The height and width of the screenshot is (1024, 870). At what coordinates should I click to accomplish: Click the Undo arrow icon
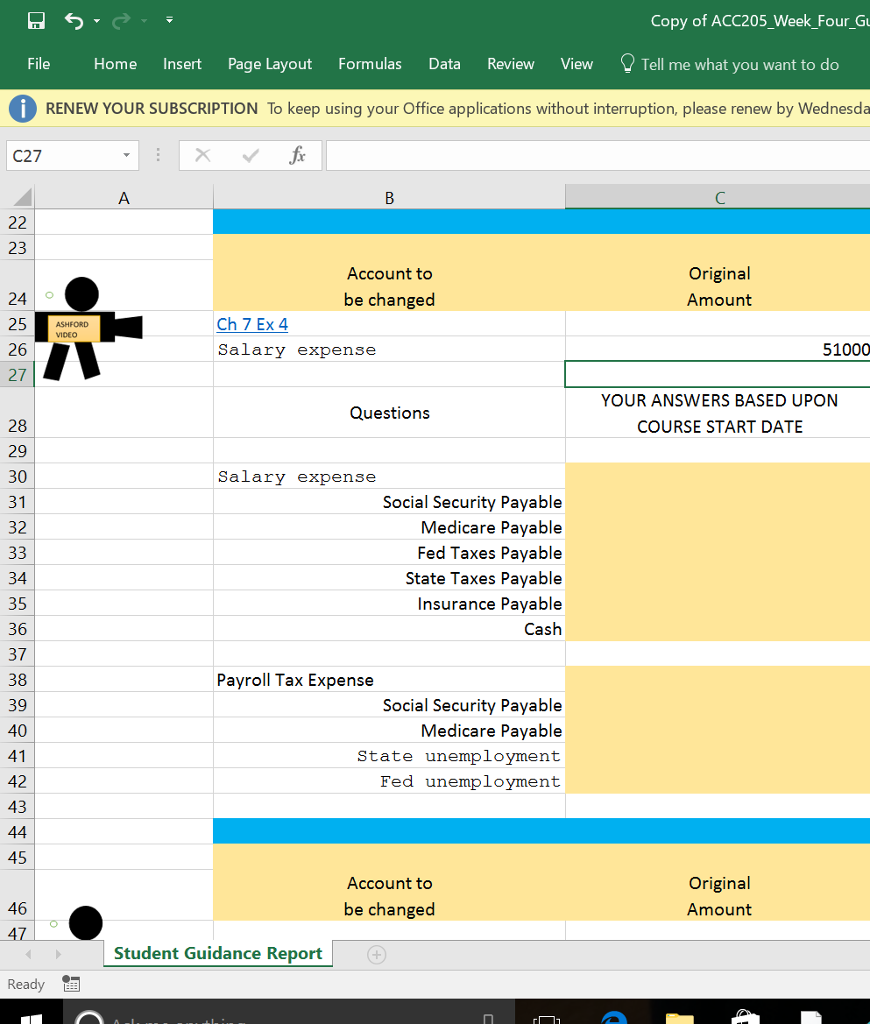[x=73, y=21]
